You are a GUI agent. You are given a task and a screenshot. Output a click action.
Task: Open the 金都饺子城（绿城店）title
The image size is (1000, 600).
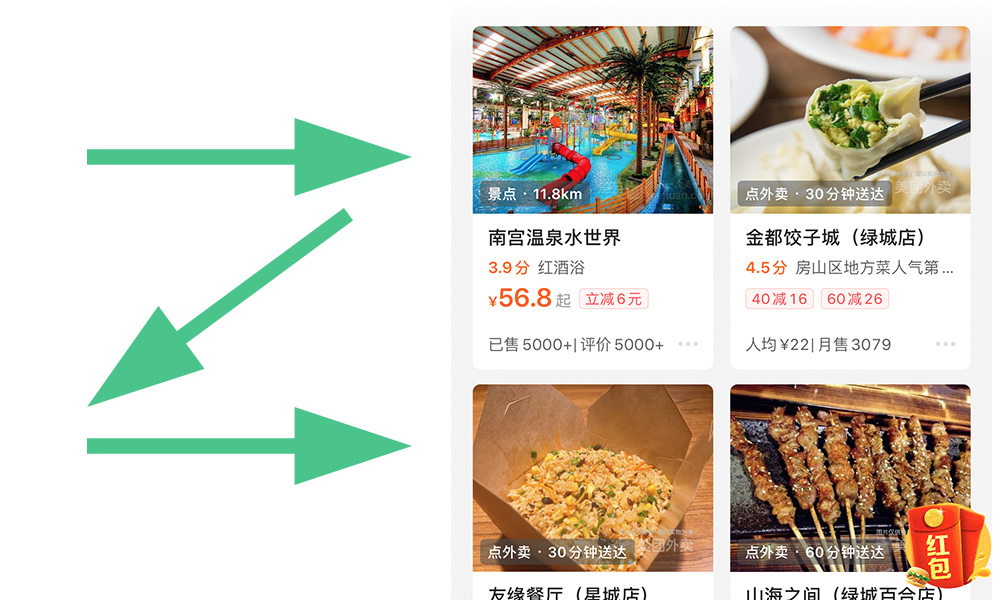point(836,238)
